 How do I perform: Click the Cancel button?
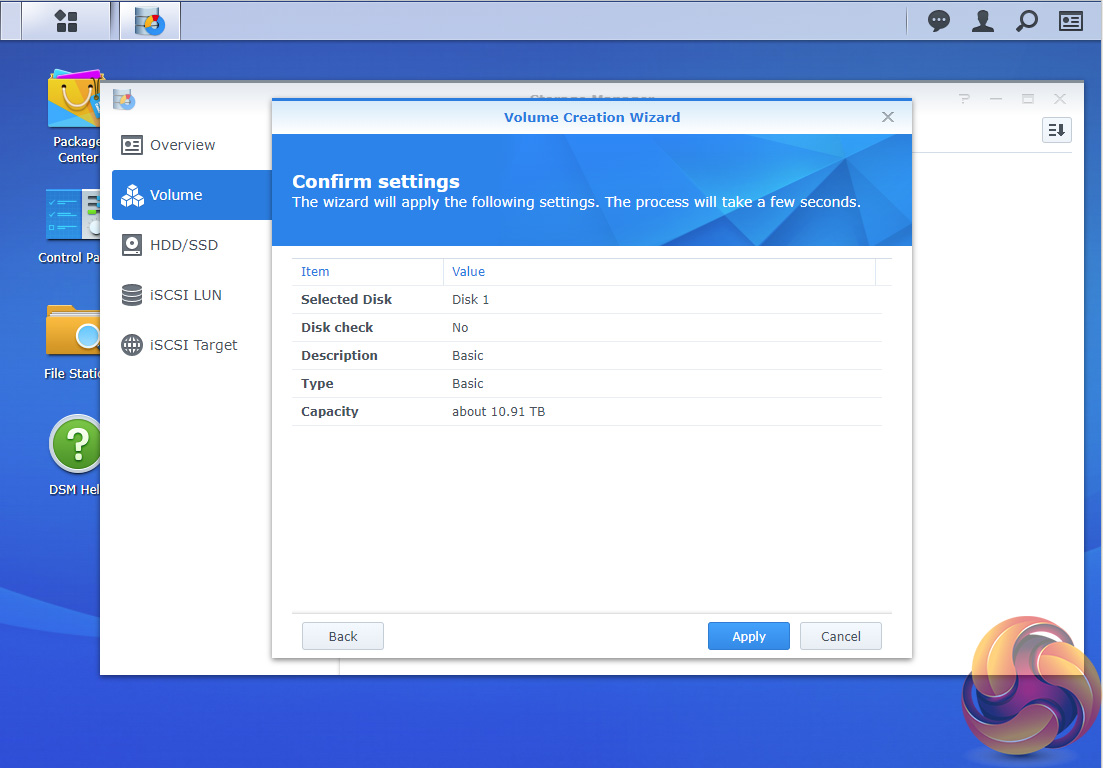coord(841,636)
